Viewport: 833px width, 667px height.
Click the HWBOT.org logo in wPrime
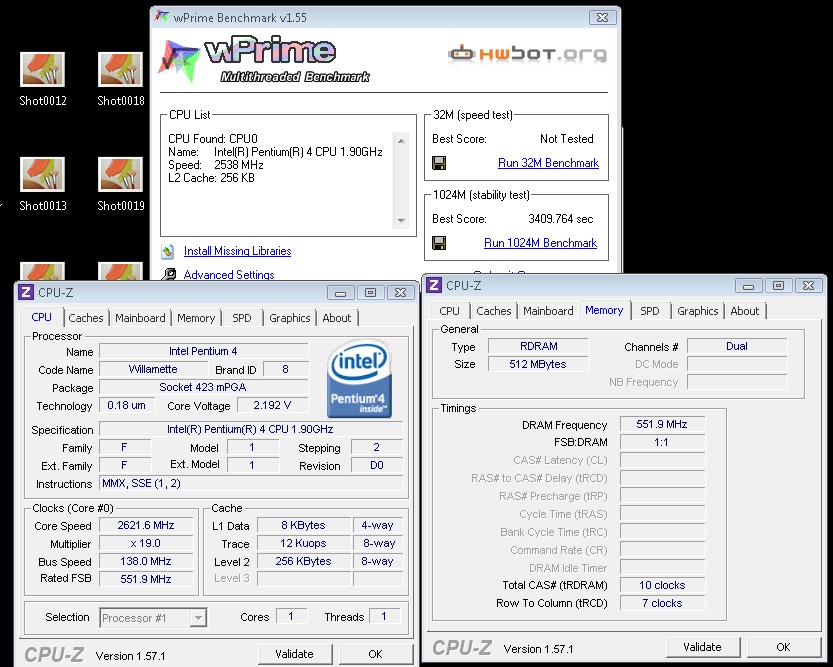(x=528, y=54)
